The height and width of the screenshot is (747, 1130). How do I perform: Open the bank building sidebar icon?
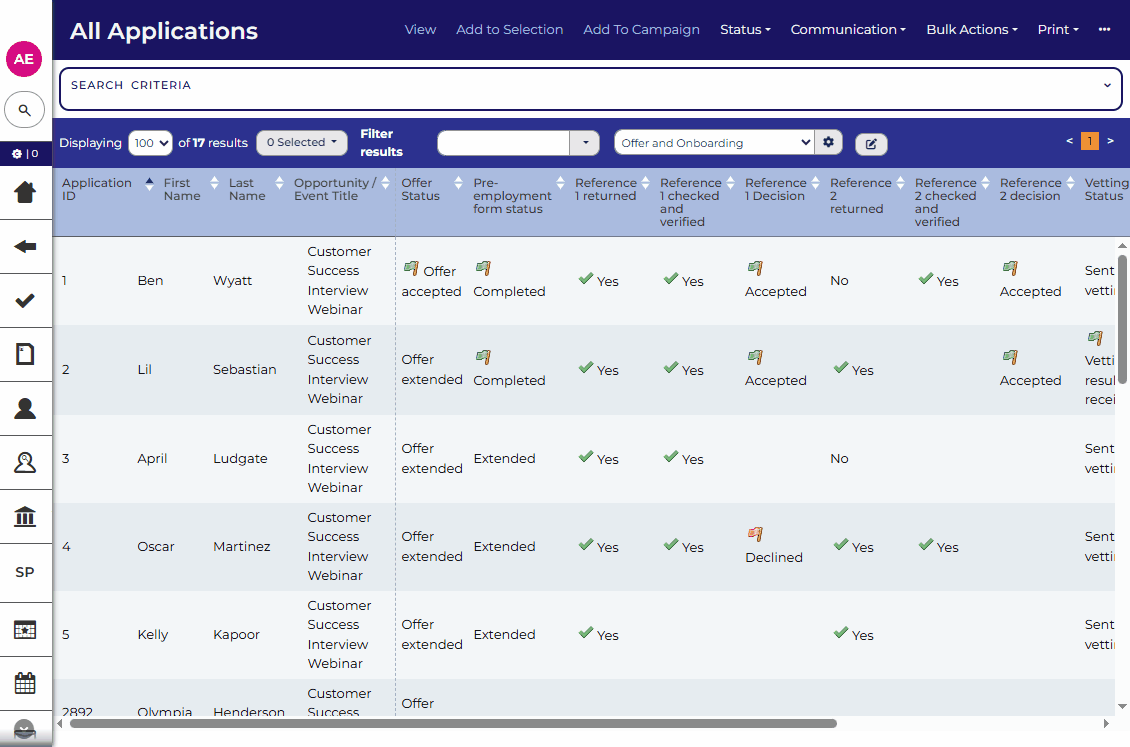(x=25, y=517)
